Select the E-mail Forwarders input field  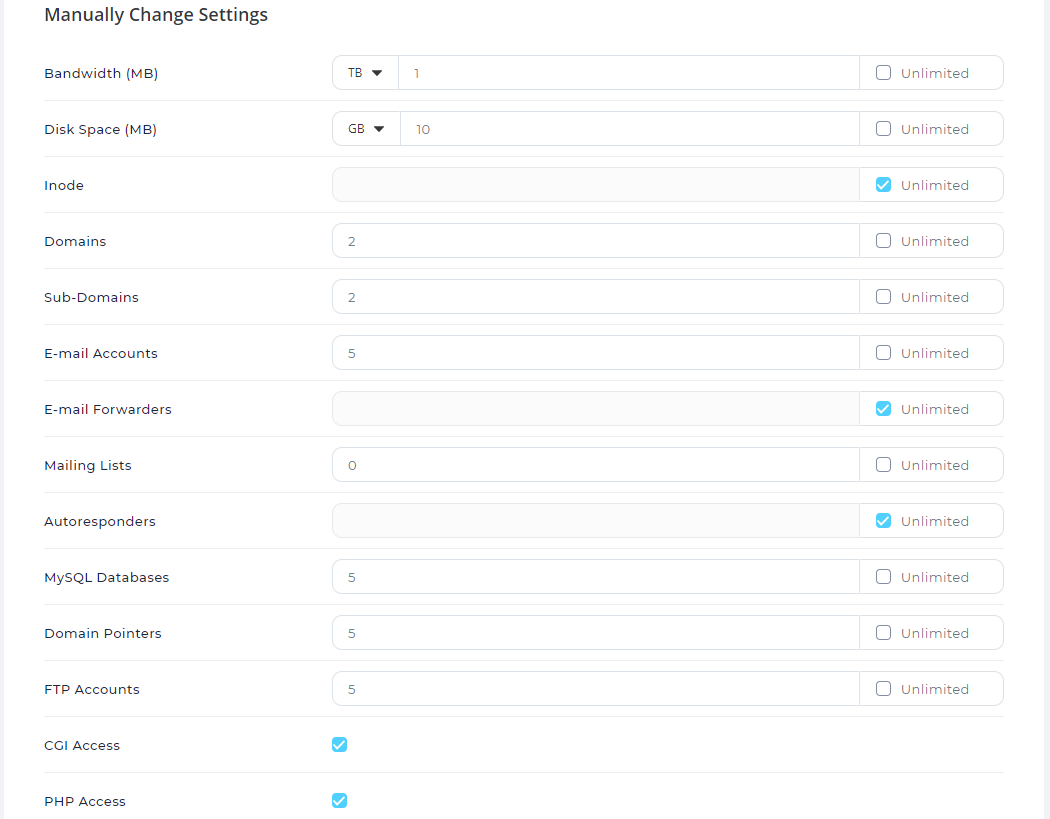(596, 409)
